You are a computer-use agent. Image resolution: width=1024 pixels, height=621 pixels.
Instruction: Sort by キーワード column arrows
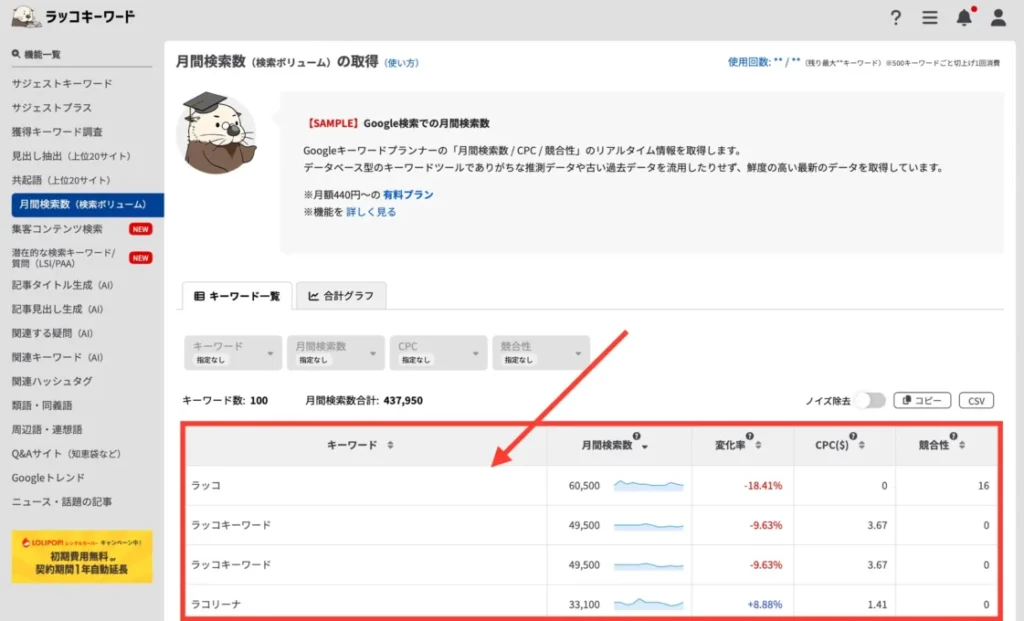[x=390, y=445]
